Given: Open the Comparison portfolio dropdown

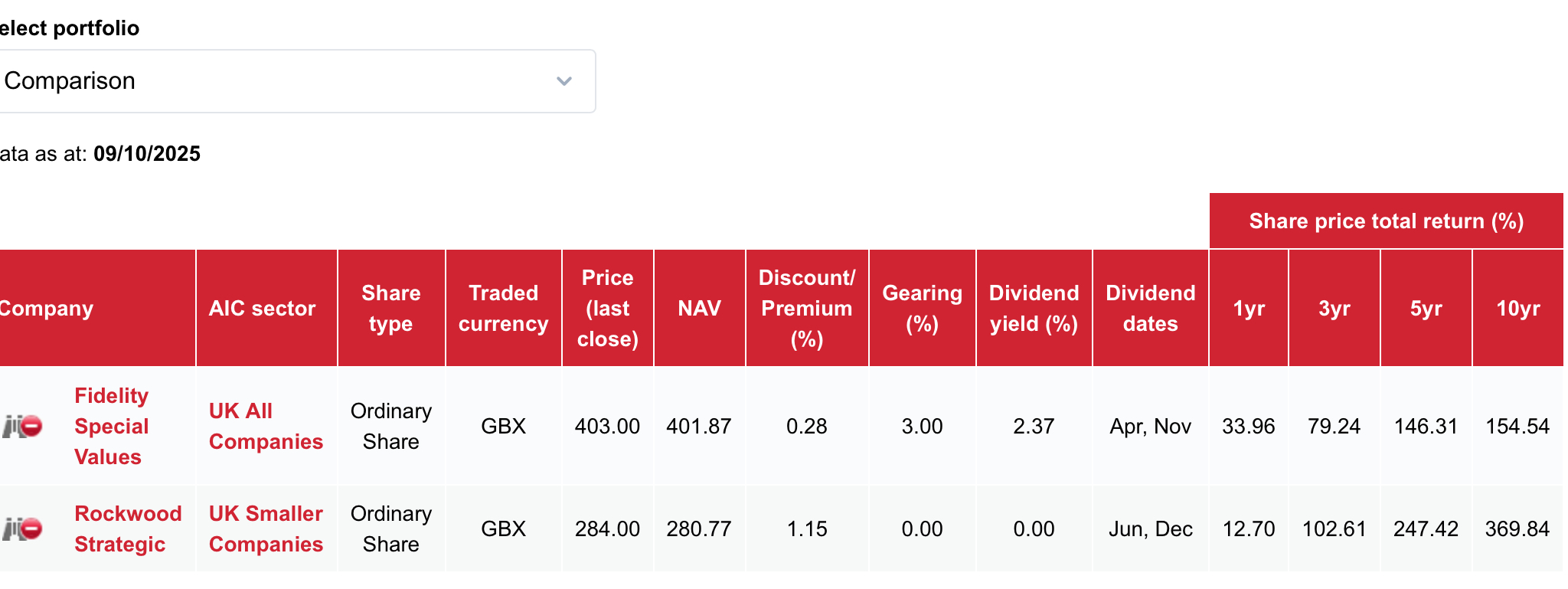Looking at the screenshot, I should [297, 81].
